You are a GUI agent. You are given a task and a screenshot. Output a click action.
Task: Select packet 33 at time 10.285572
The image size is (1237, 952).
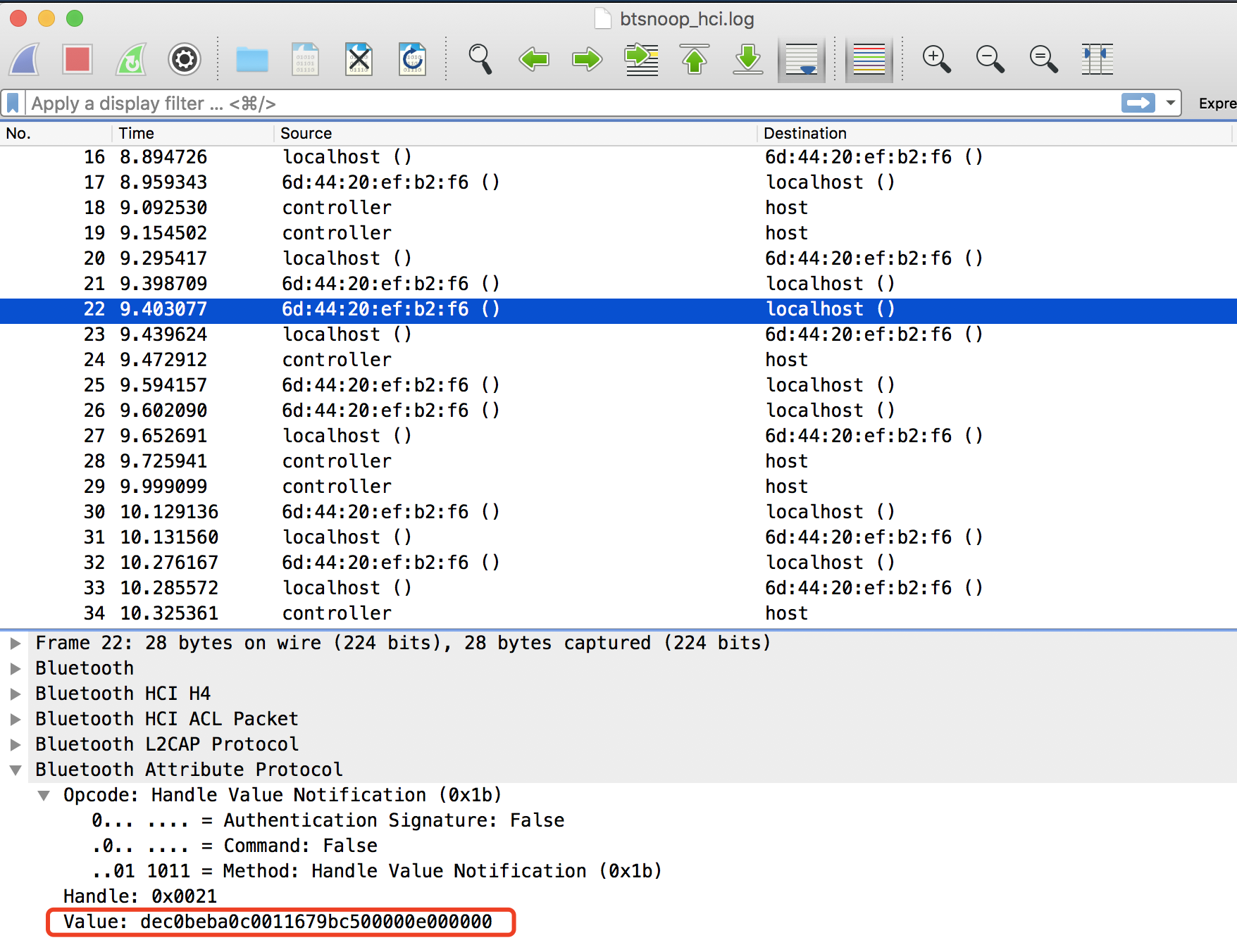click(618, 588)
